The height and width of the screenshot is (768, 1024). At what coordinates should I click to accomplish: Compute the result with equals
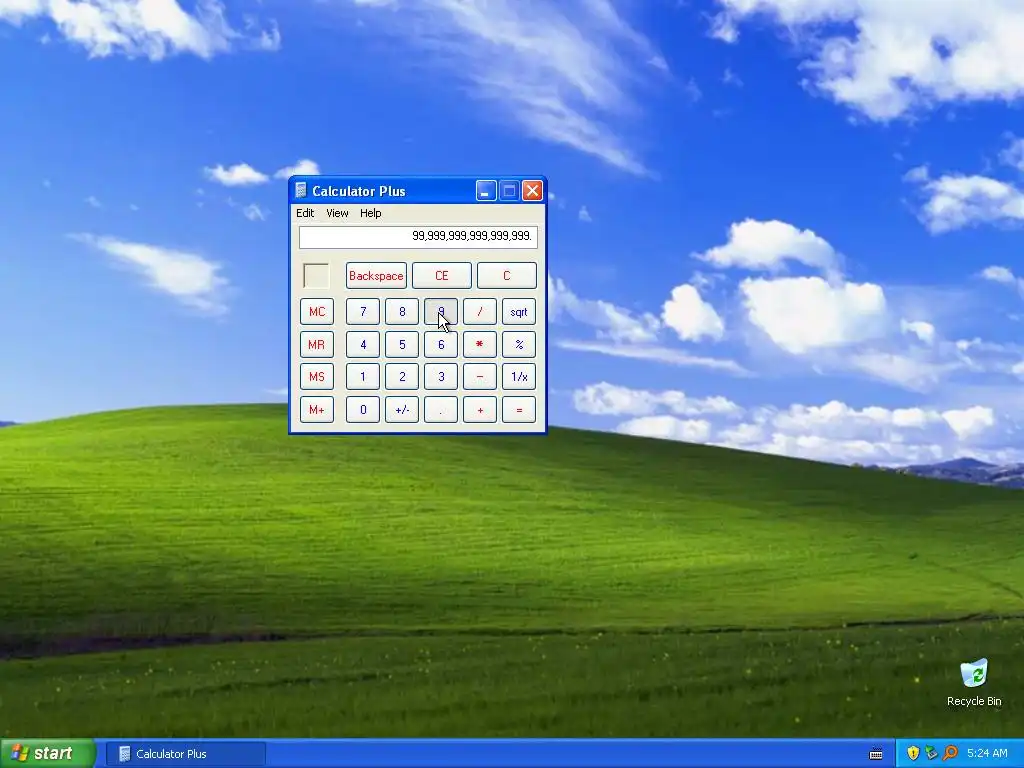click(519, 409)
